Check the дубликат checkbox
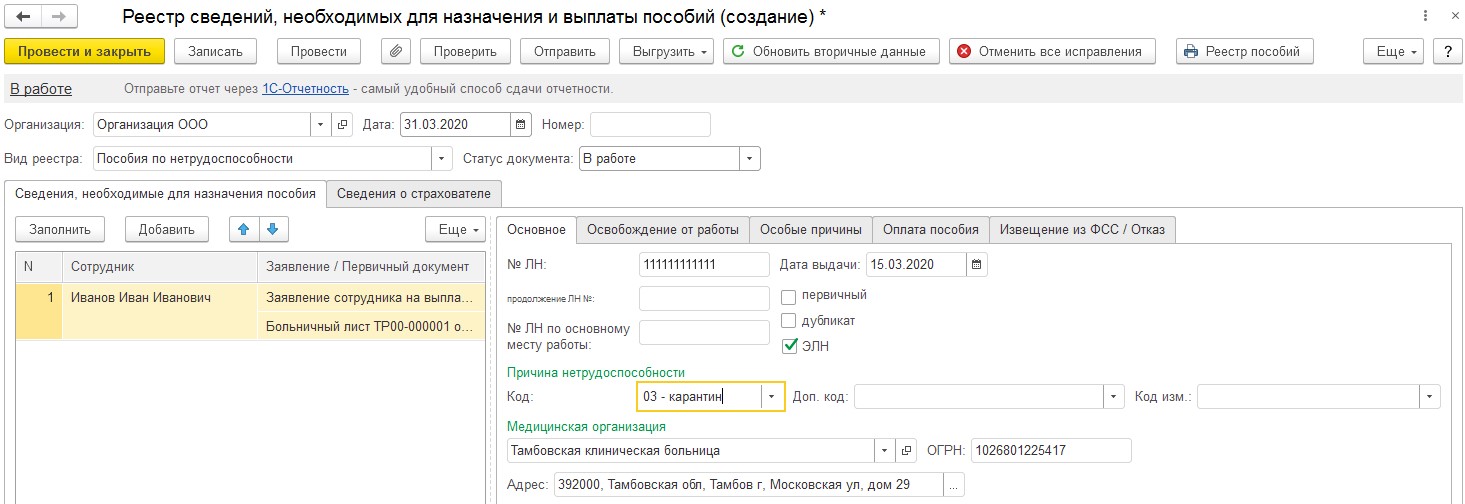This screenshot has width=1465, height=504. point(789,321)
